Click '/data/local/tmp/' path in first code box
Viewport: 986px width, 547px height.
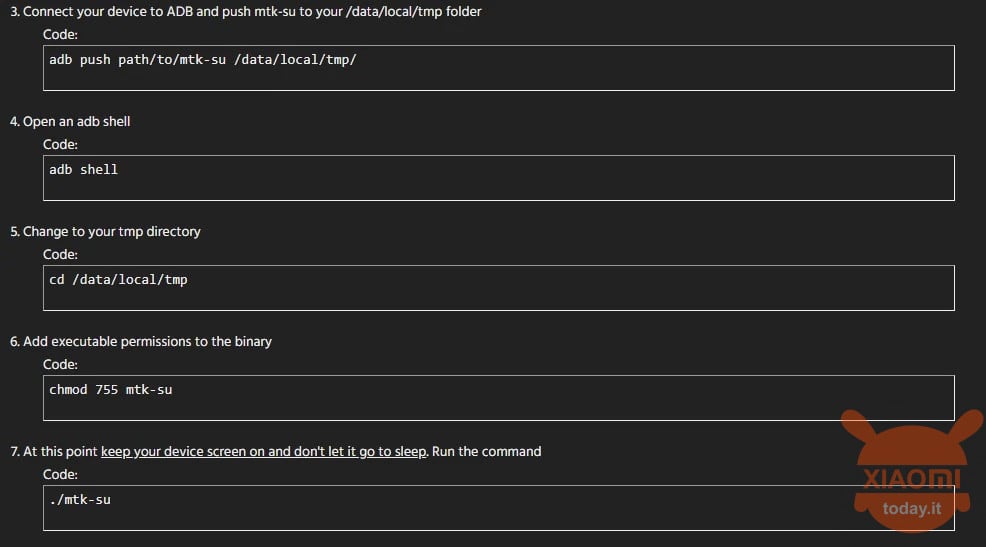295,60
